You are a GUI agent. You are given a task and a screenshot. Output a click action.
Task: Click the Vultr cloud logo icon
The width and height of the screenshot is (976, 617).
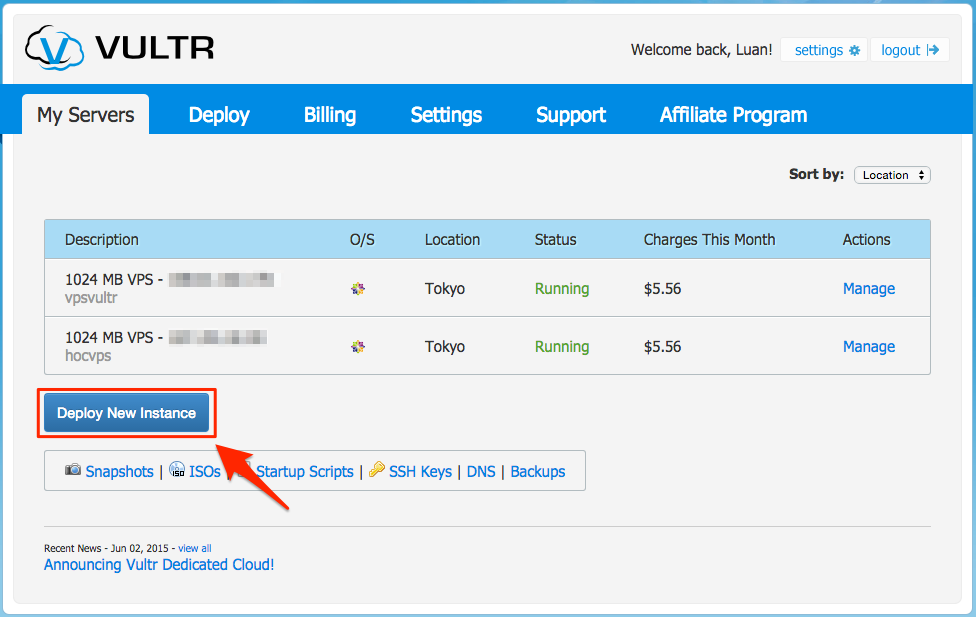(54, 48)
